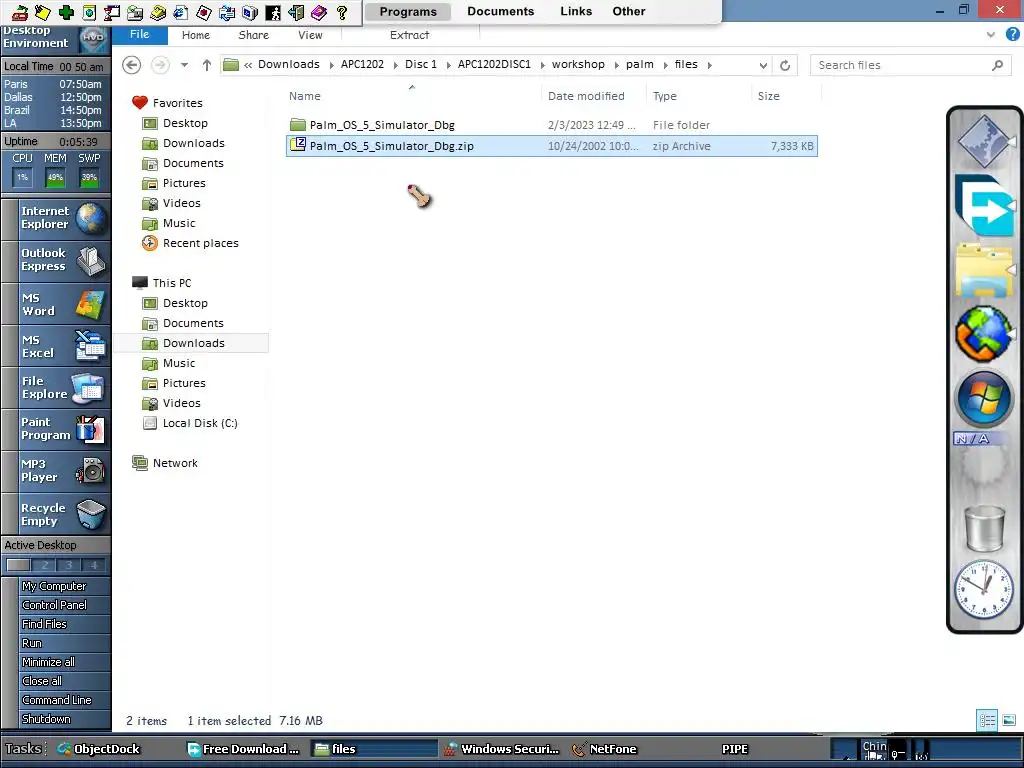The image size is (1024, 768).
Task: Go back in Explorer
Action: click(132, 65)
